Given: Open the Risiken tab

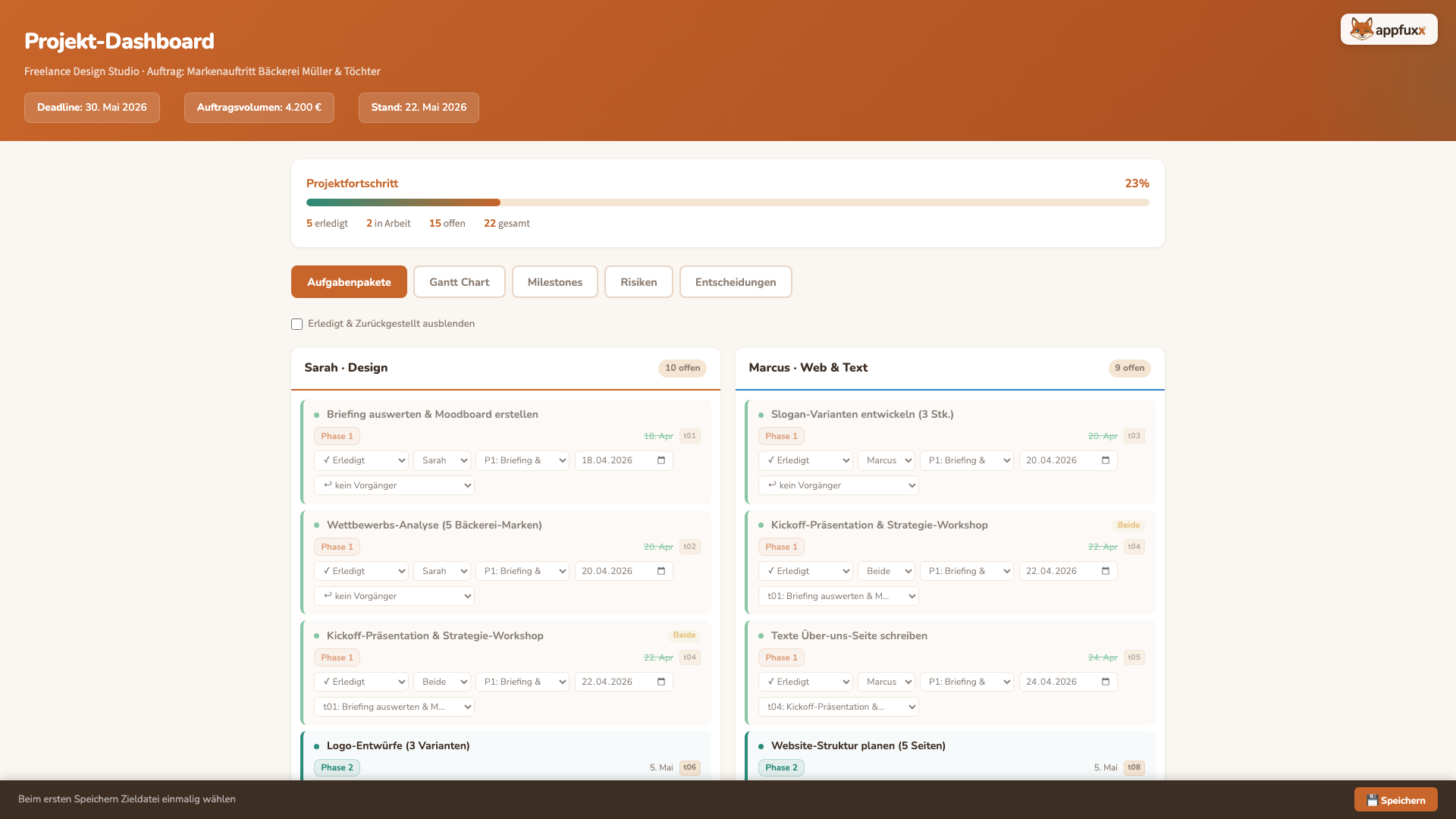Looking at the screenshot, I should 639,282.
